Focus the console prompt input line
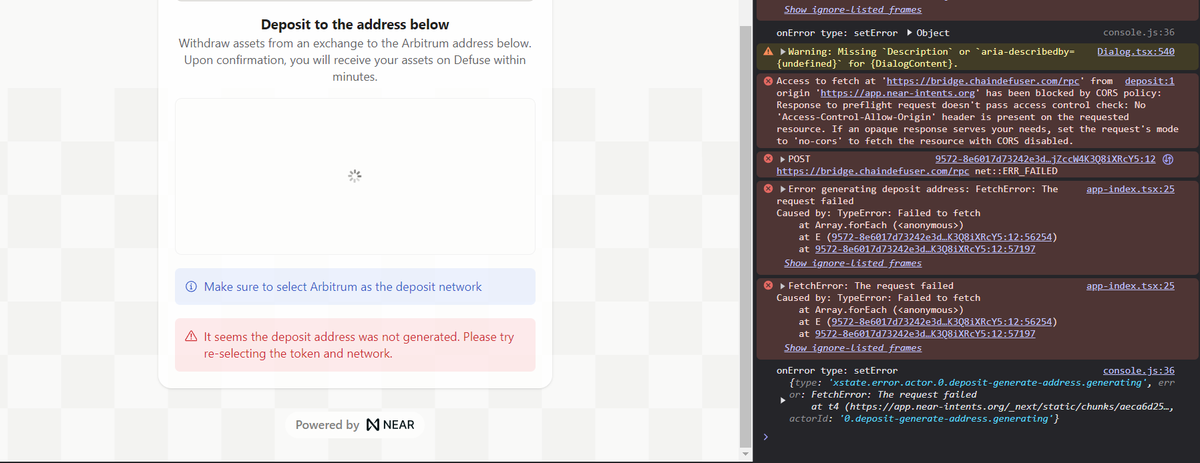 pyautogui.click(x=985, y=437)
